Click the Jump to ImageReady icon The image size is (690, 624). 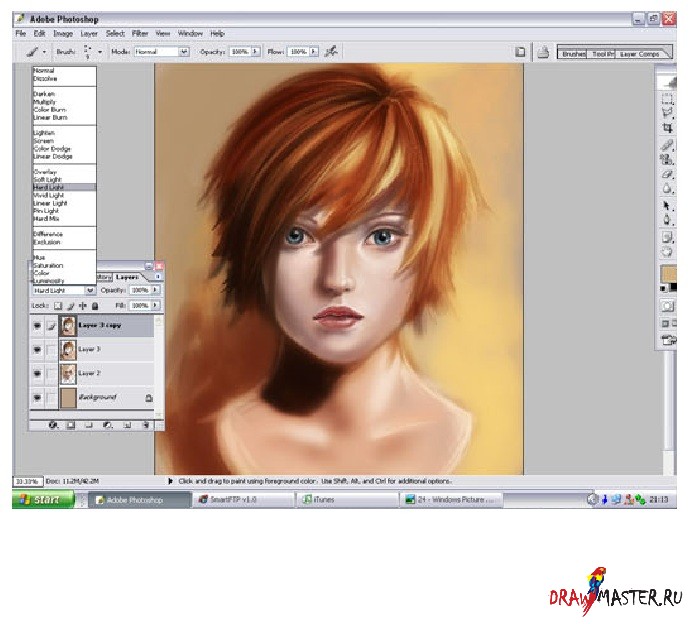pyautogui.click(x=668, y=340)
